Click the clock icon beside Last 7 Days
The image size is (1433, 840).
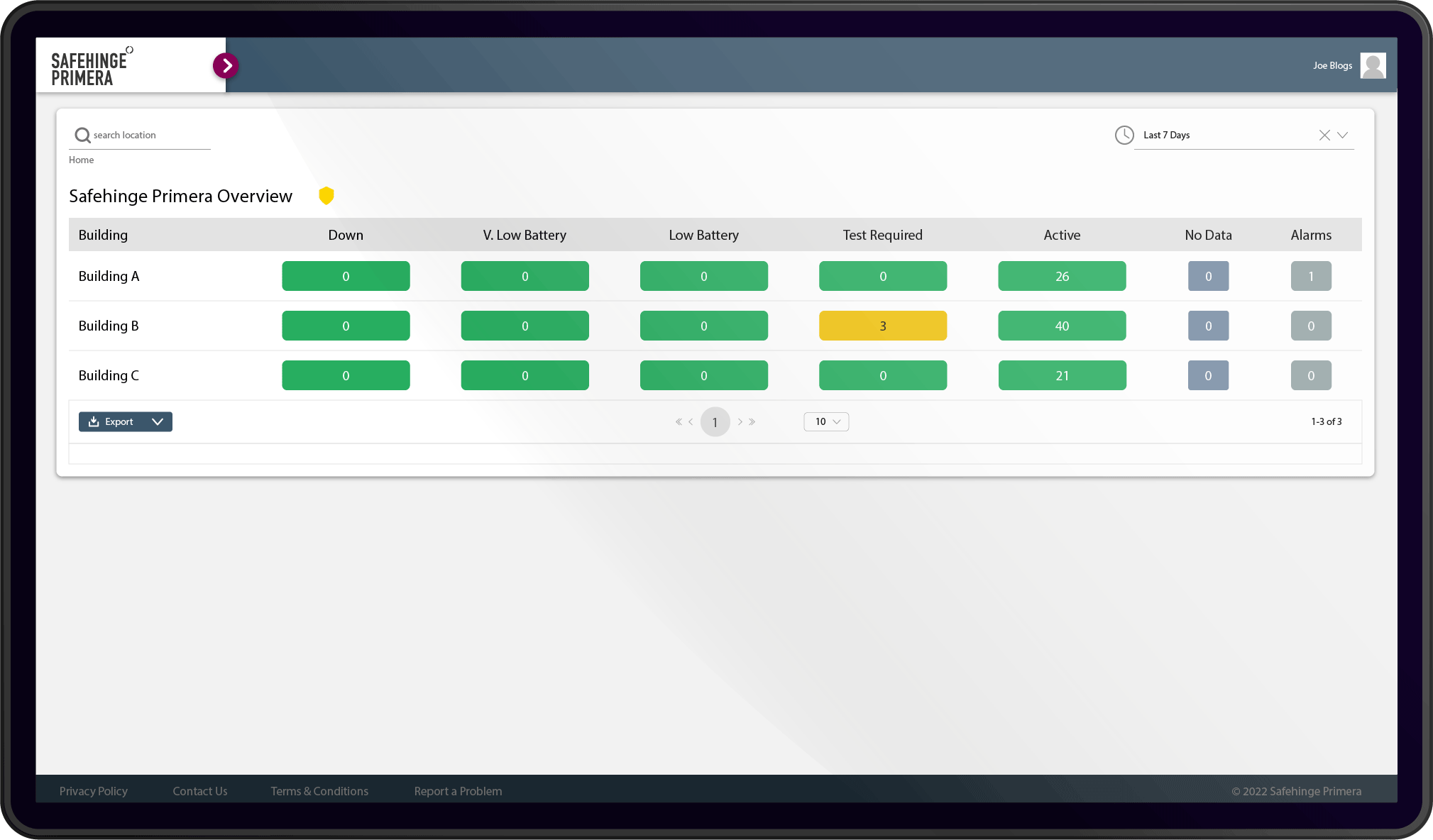click(x=1124, y=135)
